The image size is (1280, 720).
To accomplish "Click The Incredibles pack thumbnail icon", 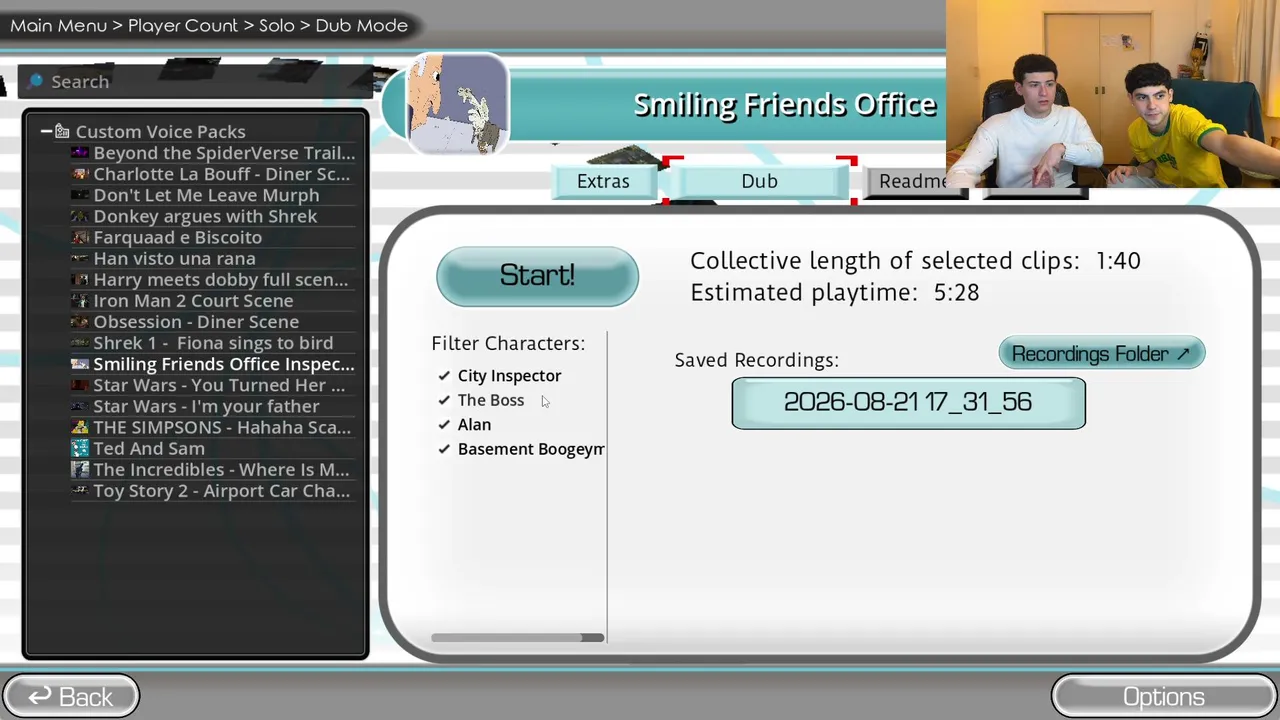I will [x=80, y=469].
